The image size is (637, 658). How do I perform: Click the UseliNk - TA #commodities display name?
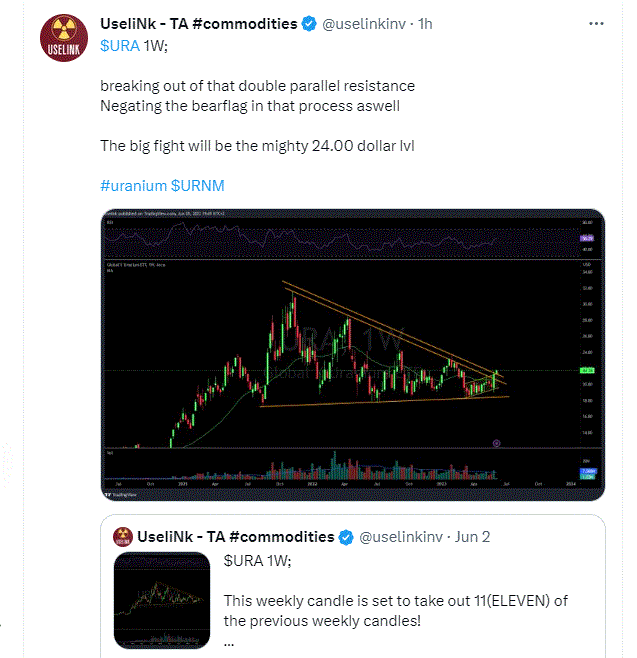(198, 24)
